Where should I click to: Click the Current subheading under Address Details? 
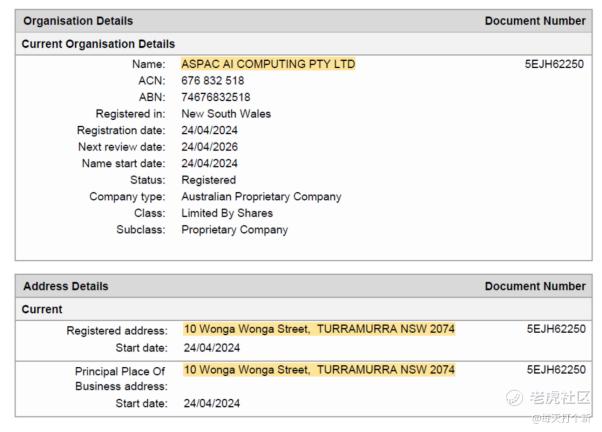[x=42, y=310]
